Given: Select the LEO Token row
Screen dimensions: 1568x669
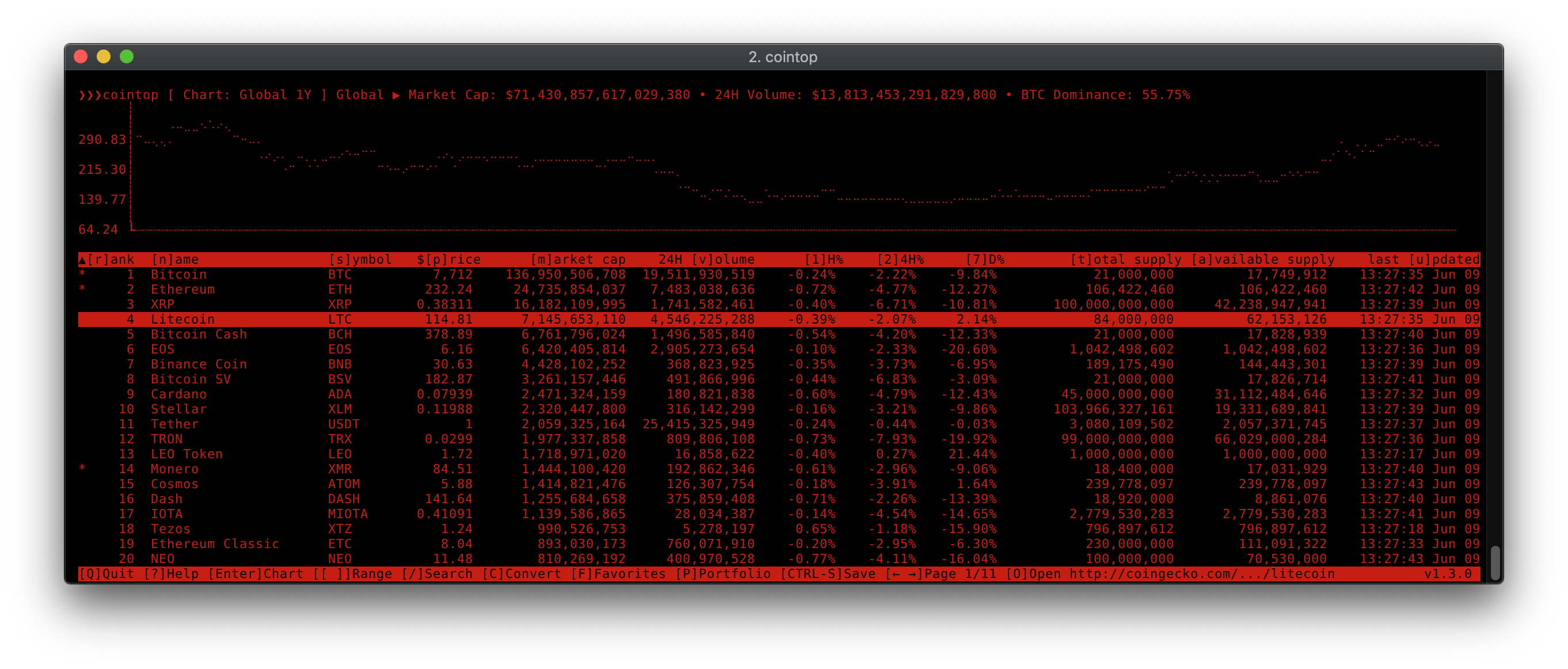Looking at the screenshot, I should tap(779, 454).
